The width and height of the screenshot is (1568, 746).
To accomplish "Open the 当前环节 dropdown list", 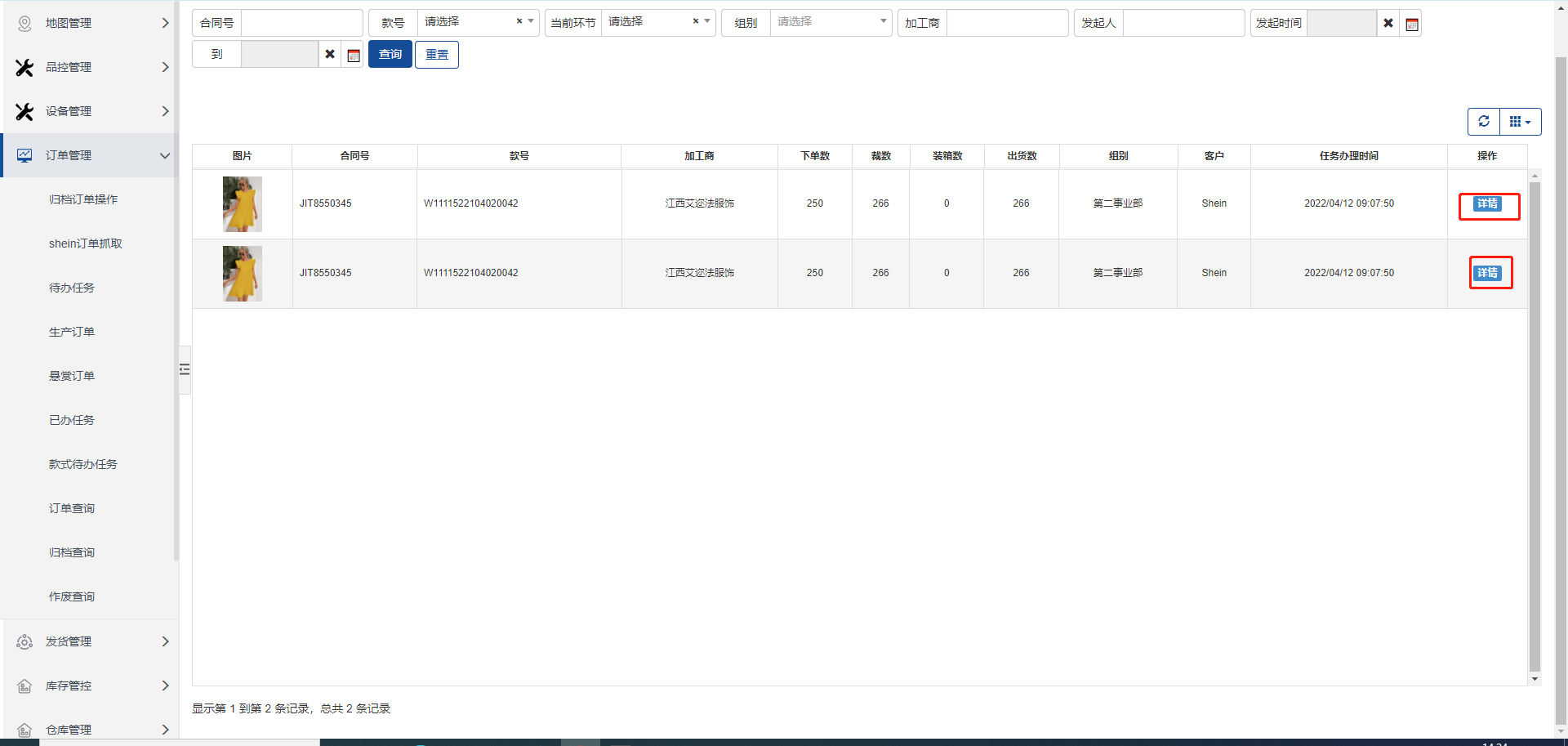I will tap(707, 22).
